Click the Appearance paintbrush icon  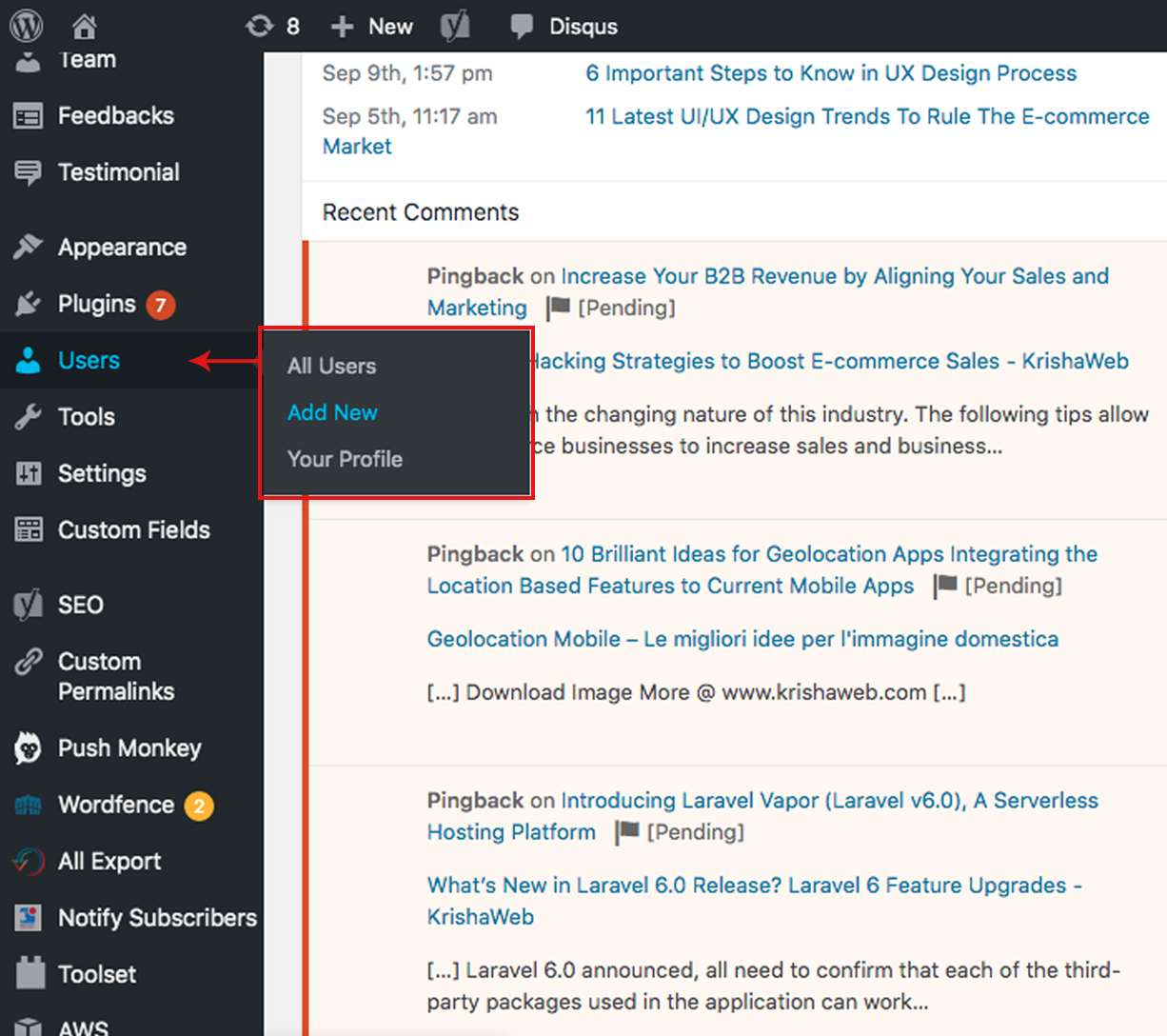click(29, 247)
